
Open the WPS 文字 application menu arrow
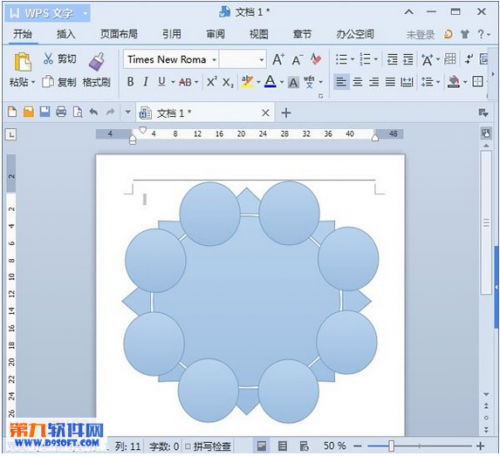(85, 13)
